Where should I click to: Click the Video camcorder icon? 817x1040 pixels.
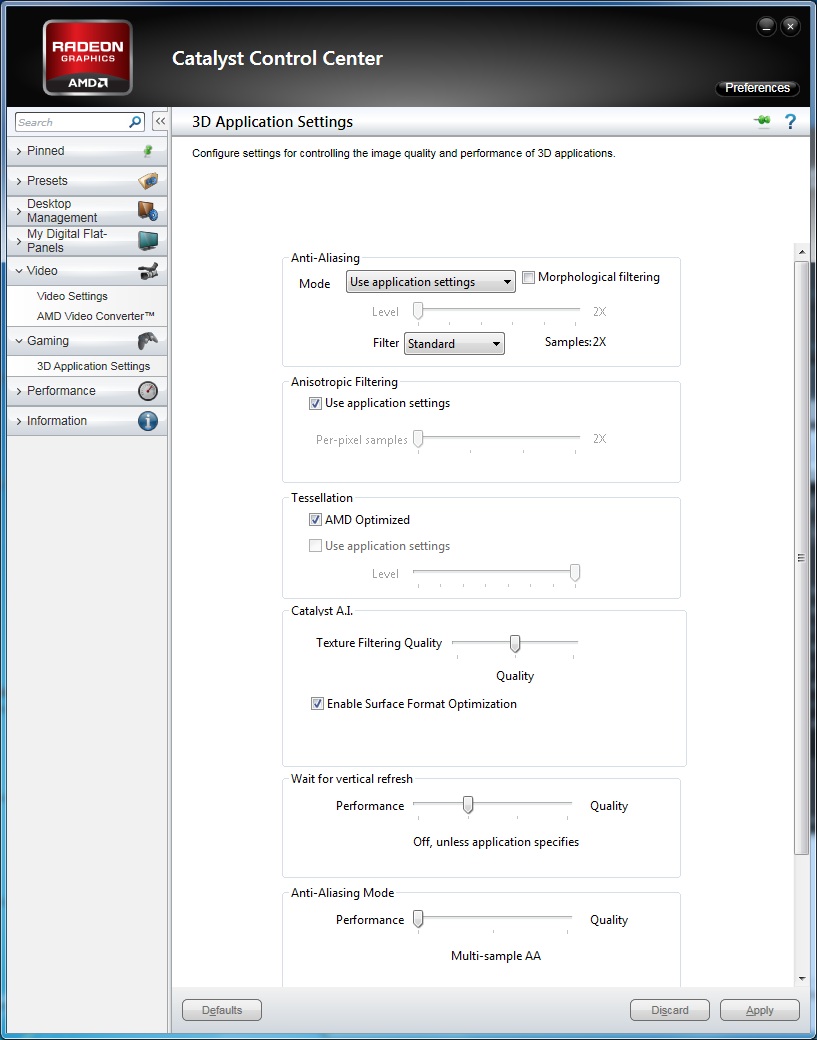click(x=148, y=271)
